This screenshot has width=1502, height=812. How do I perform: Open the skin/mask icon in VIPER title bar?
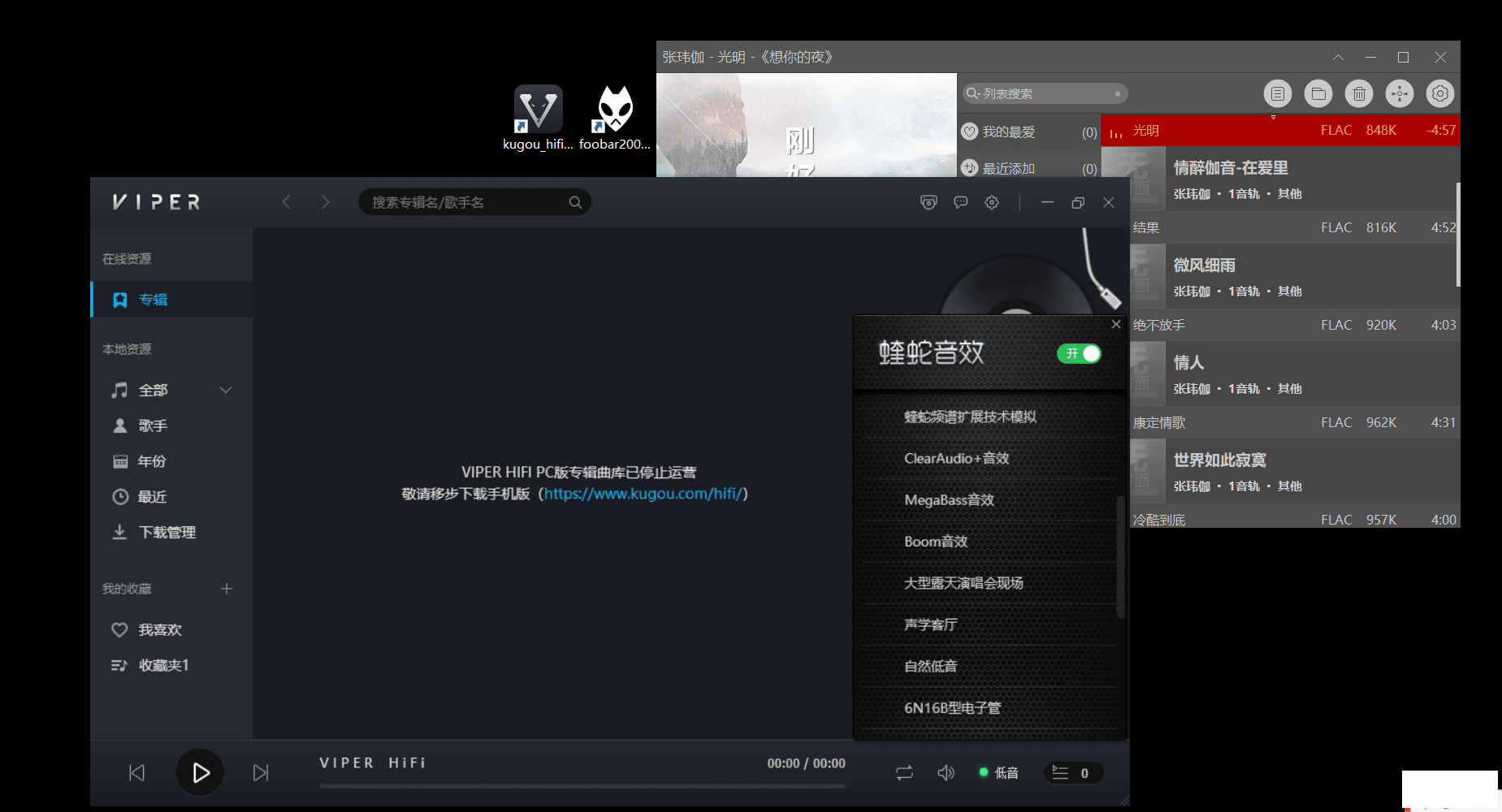928,202
